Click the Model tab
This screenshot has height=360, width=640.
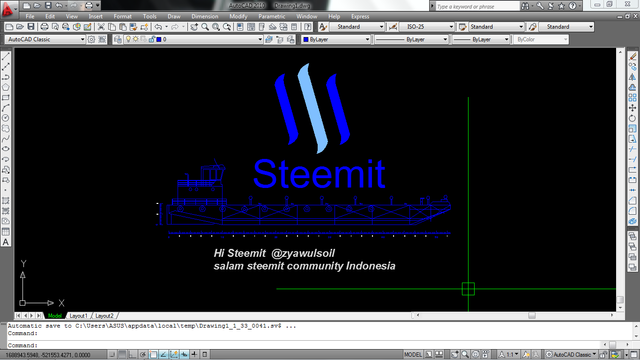55,316
